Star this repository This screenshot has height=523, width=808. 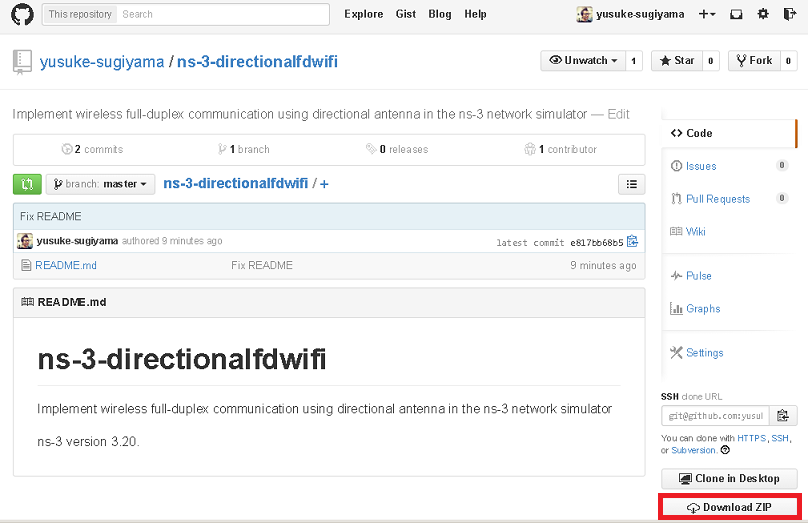coord(675,61)
